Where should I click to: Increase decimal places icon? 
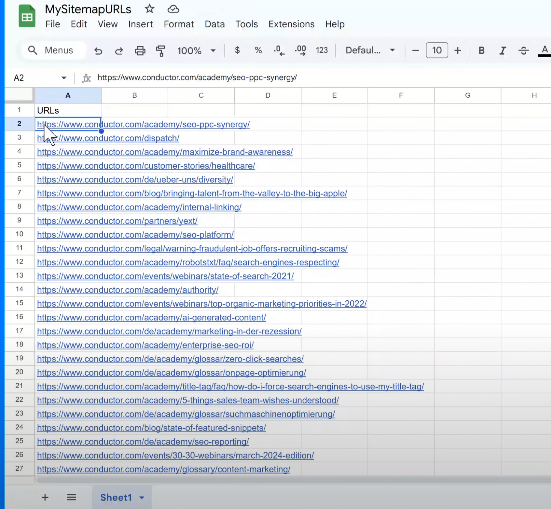pyautogui.click(x=300, y=51)
